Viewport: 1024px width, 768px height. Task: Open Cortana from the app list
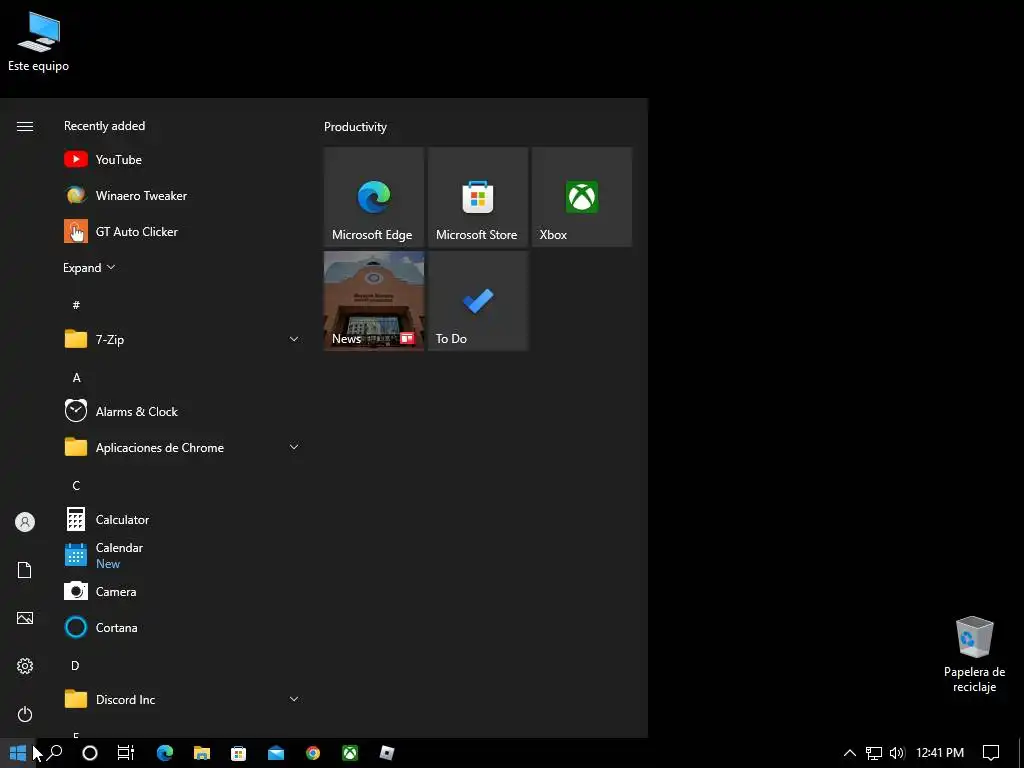click(182, 628)
